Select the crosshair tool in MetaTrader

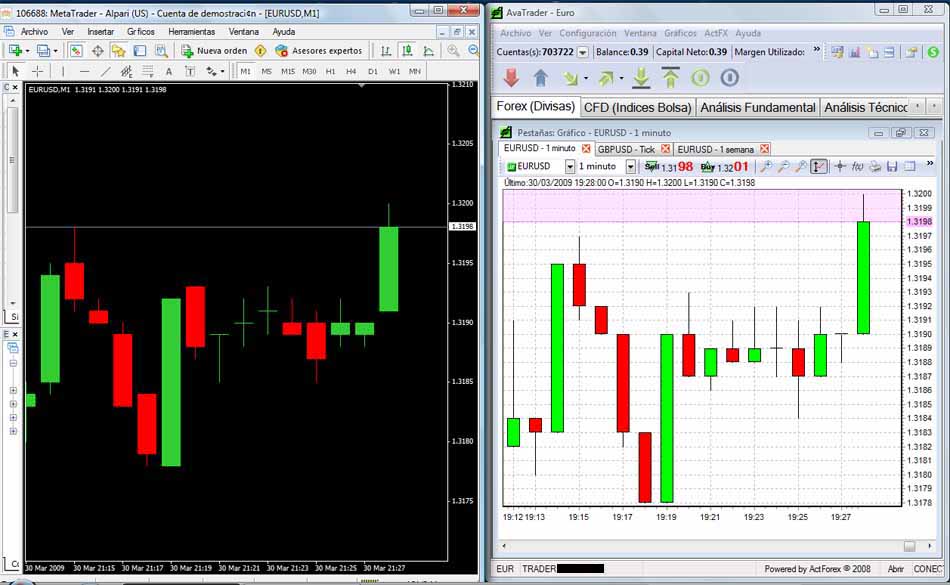tap(38, 71)
